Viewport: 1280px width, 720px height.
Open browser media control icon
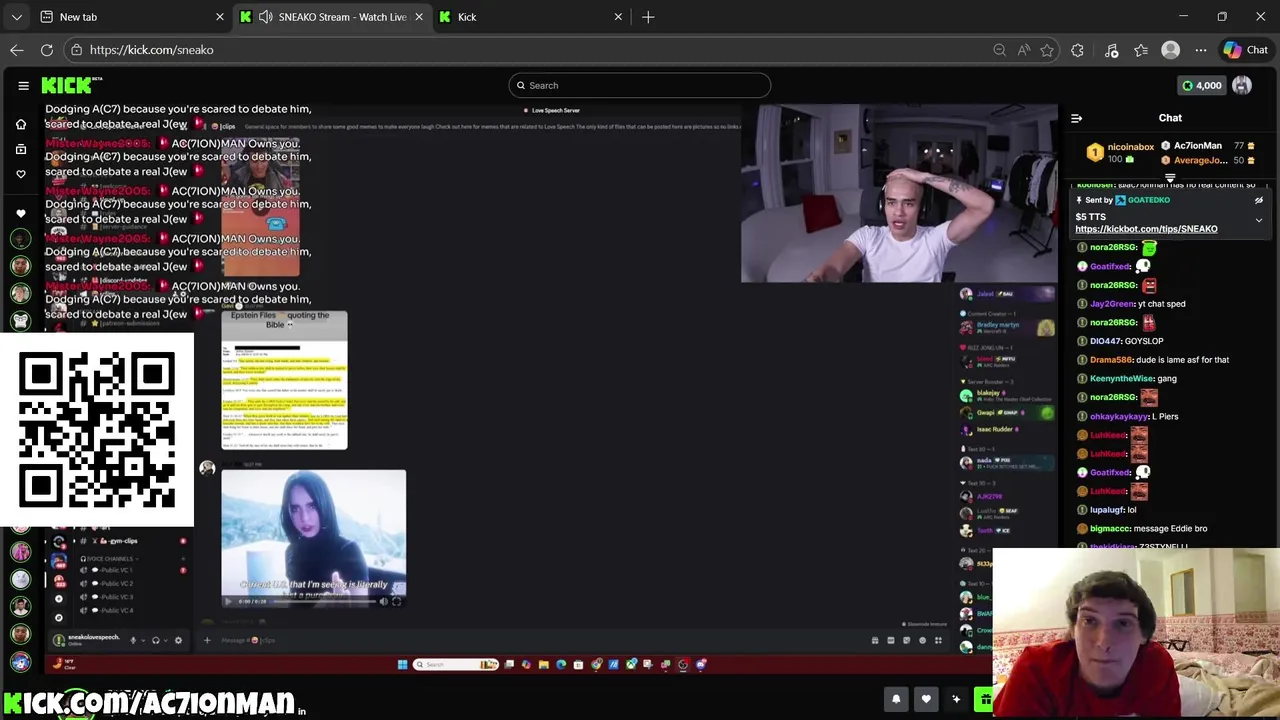pyautogui.click(x=1111, y=50)
